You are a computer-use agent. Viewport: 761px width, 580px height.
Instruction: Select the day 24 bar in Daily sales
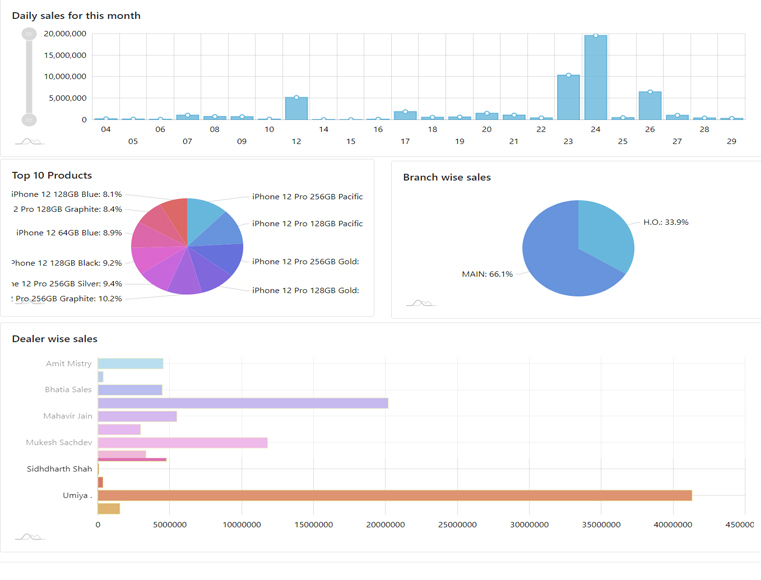(x=596, y=78)
